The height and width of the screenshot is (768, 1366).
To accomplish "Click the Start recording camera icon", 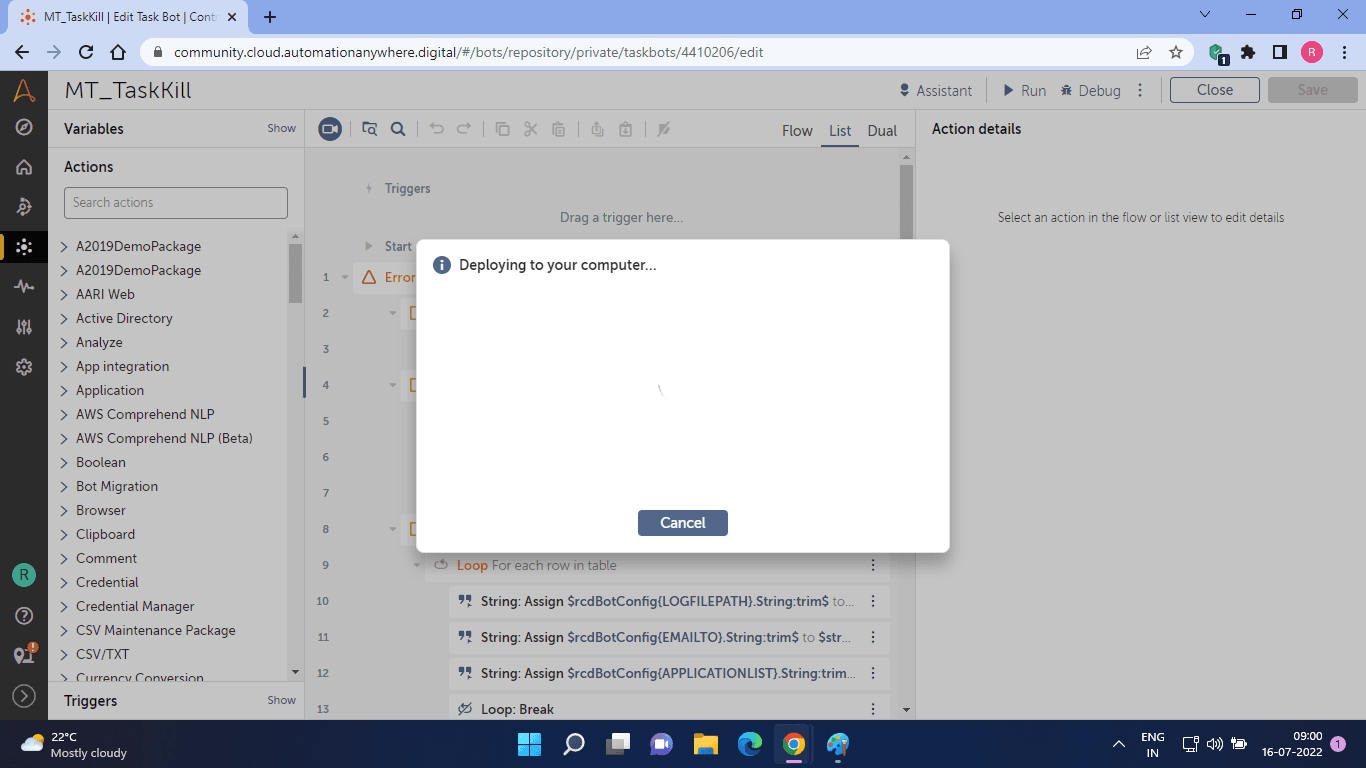I will [329, 129].
